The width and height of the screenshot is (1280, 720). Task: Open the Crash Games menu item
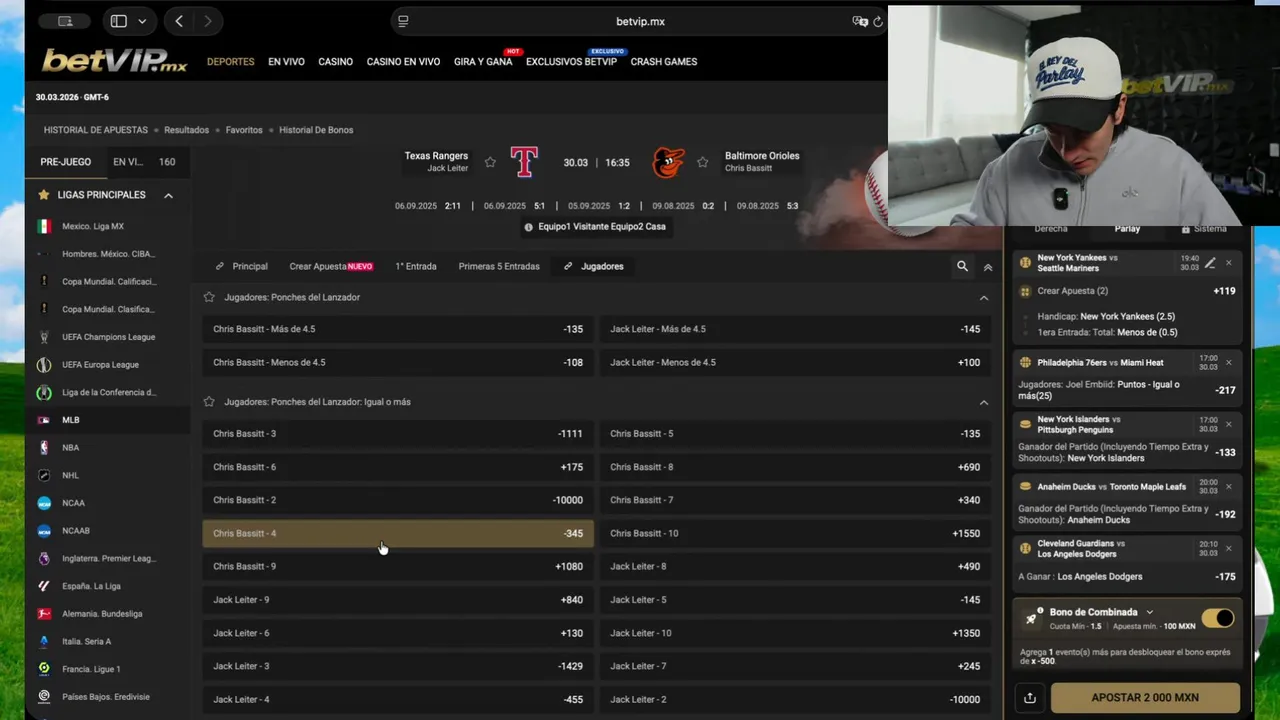coord(664,62)
